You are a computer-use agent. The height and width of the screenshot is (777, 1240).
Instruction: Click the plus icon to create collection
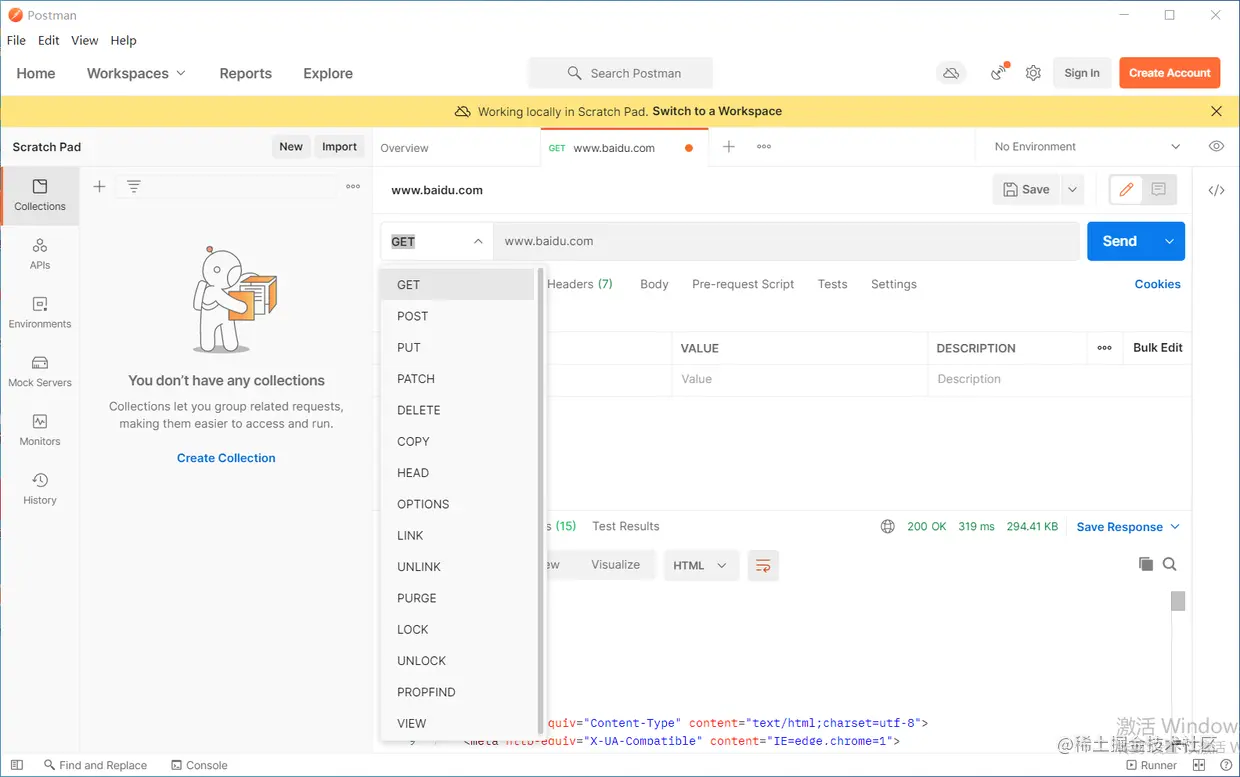99,186
